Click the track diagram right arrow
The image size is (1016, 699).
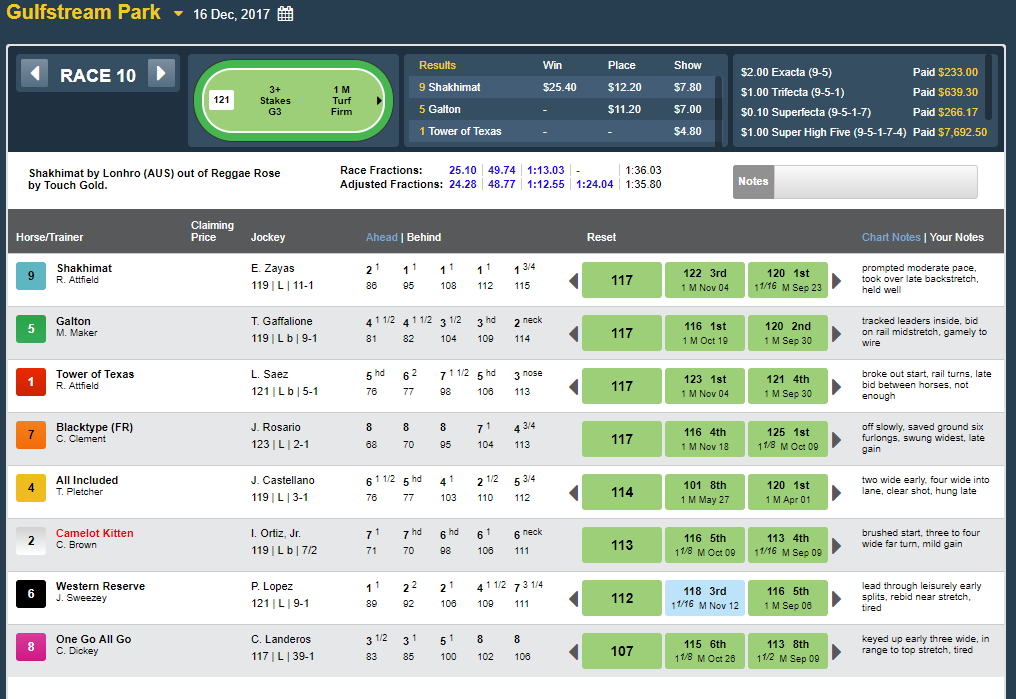tap(379, 101)
